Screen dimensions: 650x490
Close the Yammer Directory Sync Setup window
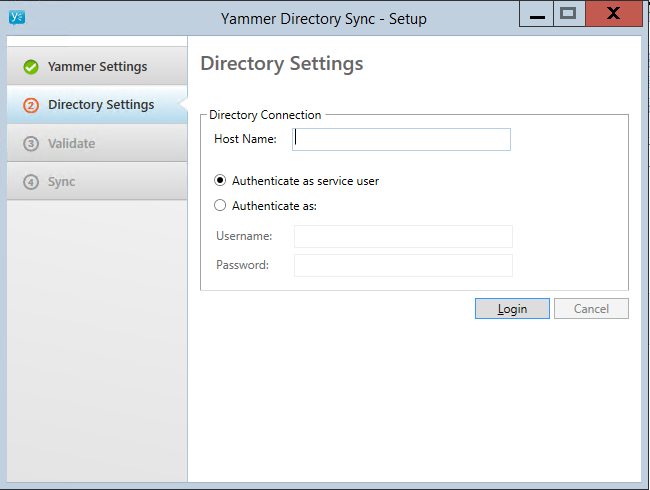tap(614, 14)
